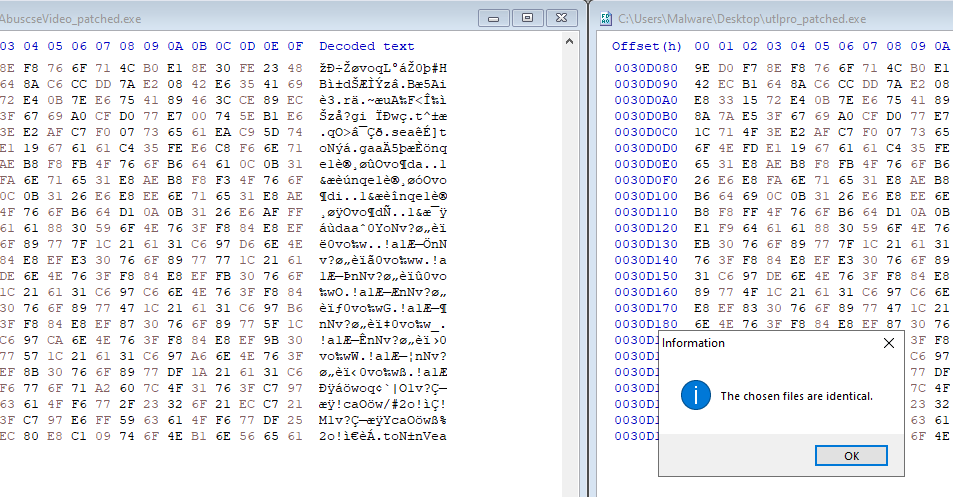Select offset 0030D110 in the right window

(645, 212)
